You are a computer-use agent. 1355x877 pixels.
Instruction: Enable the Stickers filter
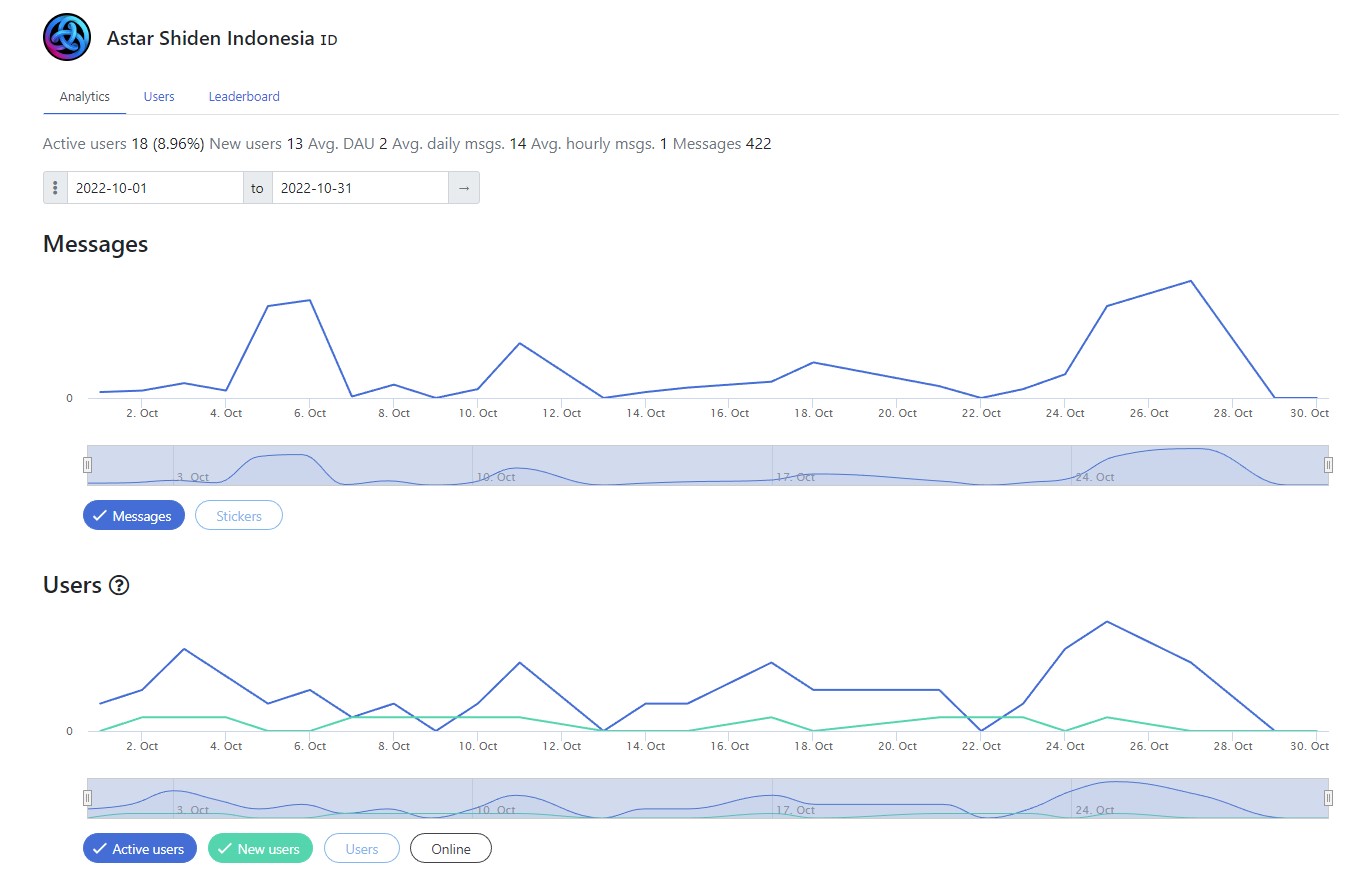point(238,515)
